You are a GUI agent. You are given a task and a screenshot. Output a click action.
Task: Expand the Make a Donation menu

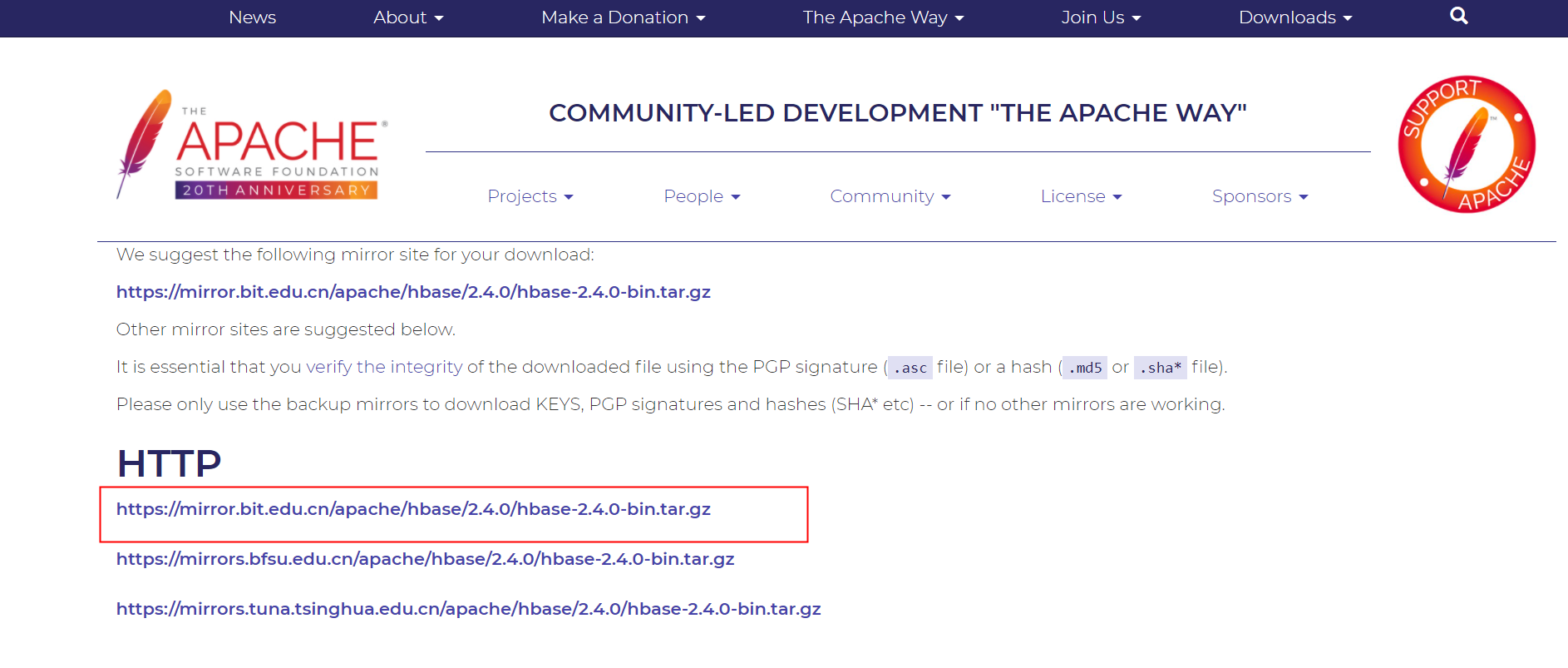point(623,17)
